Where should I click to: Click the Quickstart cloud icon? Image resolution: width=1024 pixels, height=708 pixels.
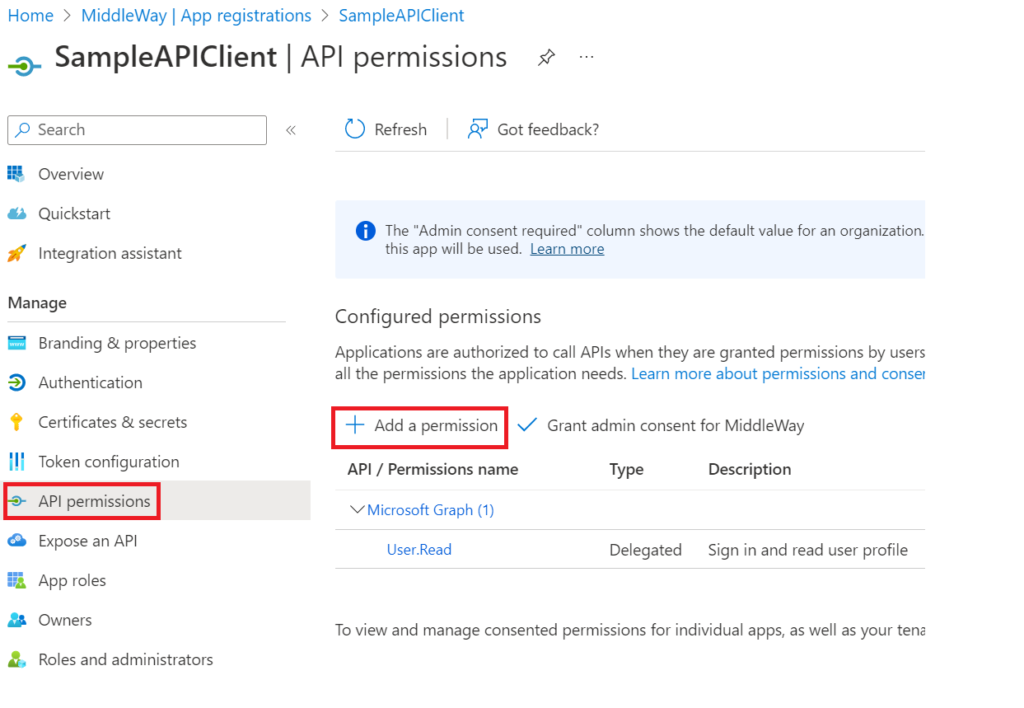(x=17, y=214)
